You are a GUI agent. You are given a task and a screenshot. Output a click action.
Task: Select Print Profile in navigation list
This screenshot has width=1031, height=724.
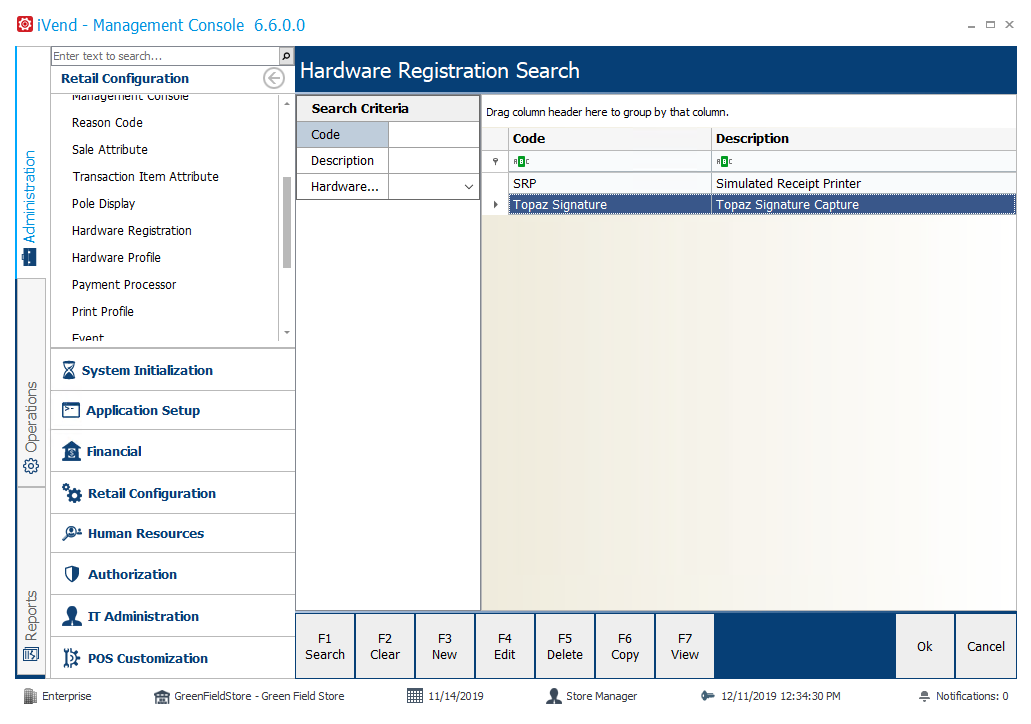point(103,311)
